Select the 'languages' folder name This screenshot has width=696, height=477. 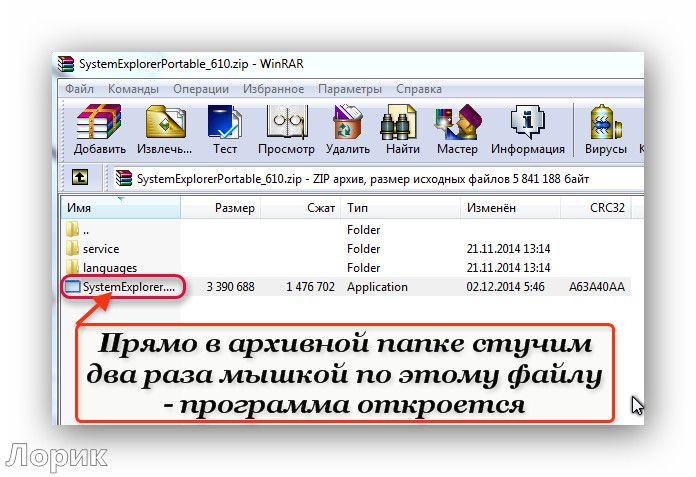point(110,268)
